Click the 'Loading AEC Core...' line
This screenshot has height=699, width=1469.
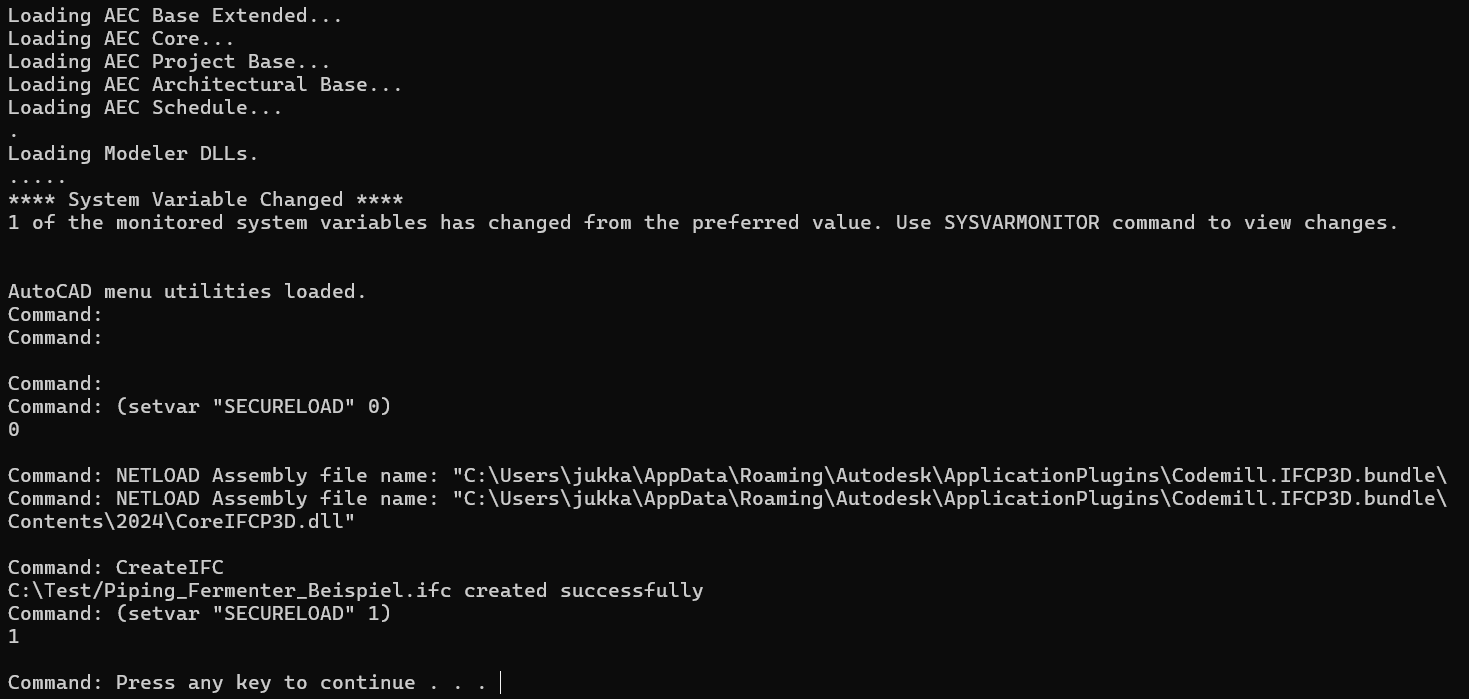(x=121, y=39)
